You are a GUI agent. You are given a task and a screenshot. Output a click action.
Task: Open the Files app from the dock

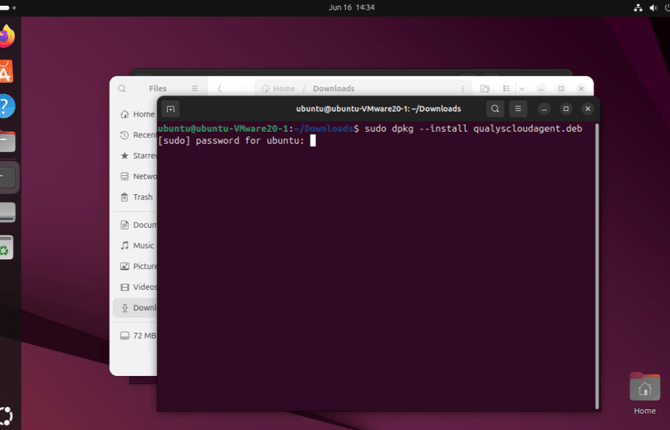(x=7, y=141)
